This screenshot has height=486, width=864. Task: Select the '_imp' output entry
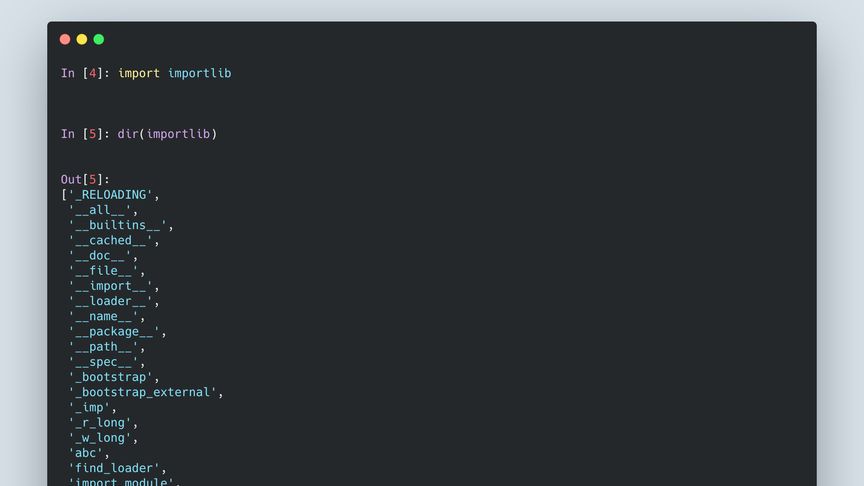click(92, 407)
